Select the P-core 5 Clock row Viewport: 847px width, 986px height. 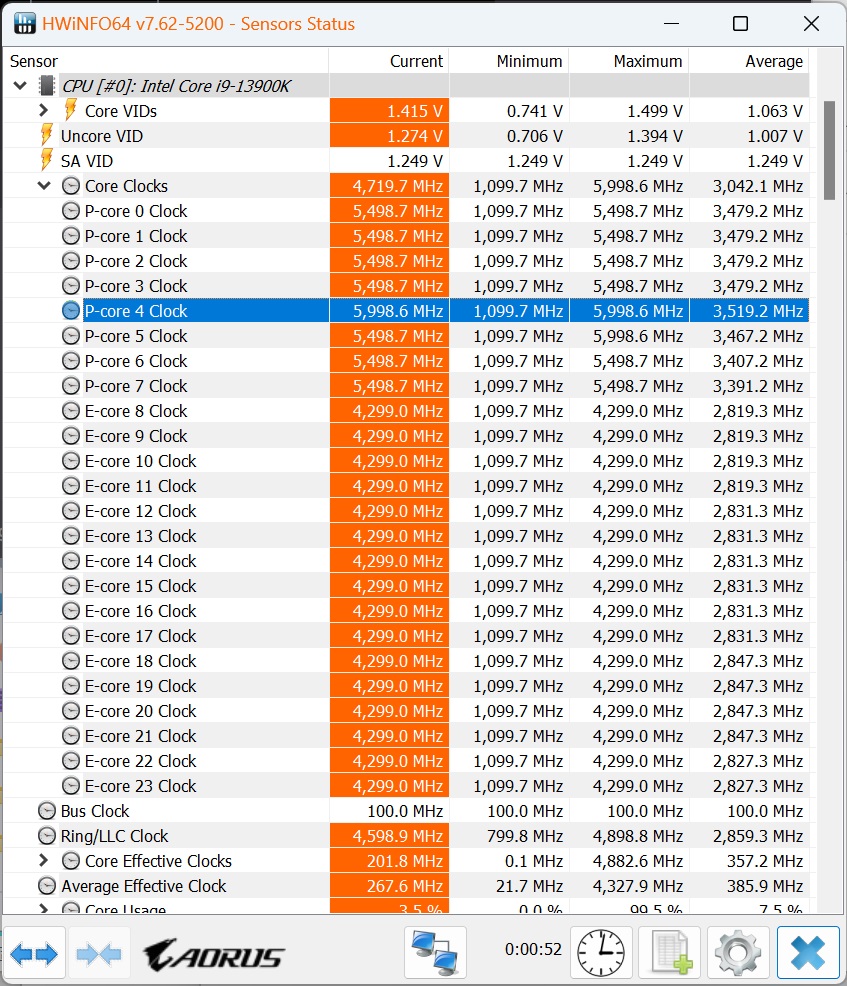(406, 336)
